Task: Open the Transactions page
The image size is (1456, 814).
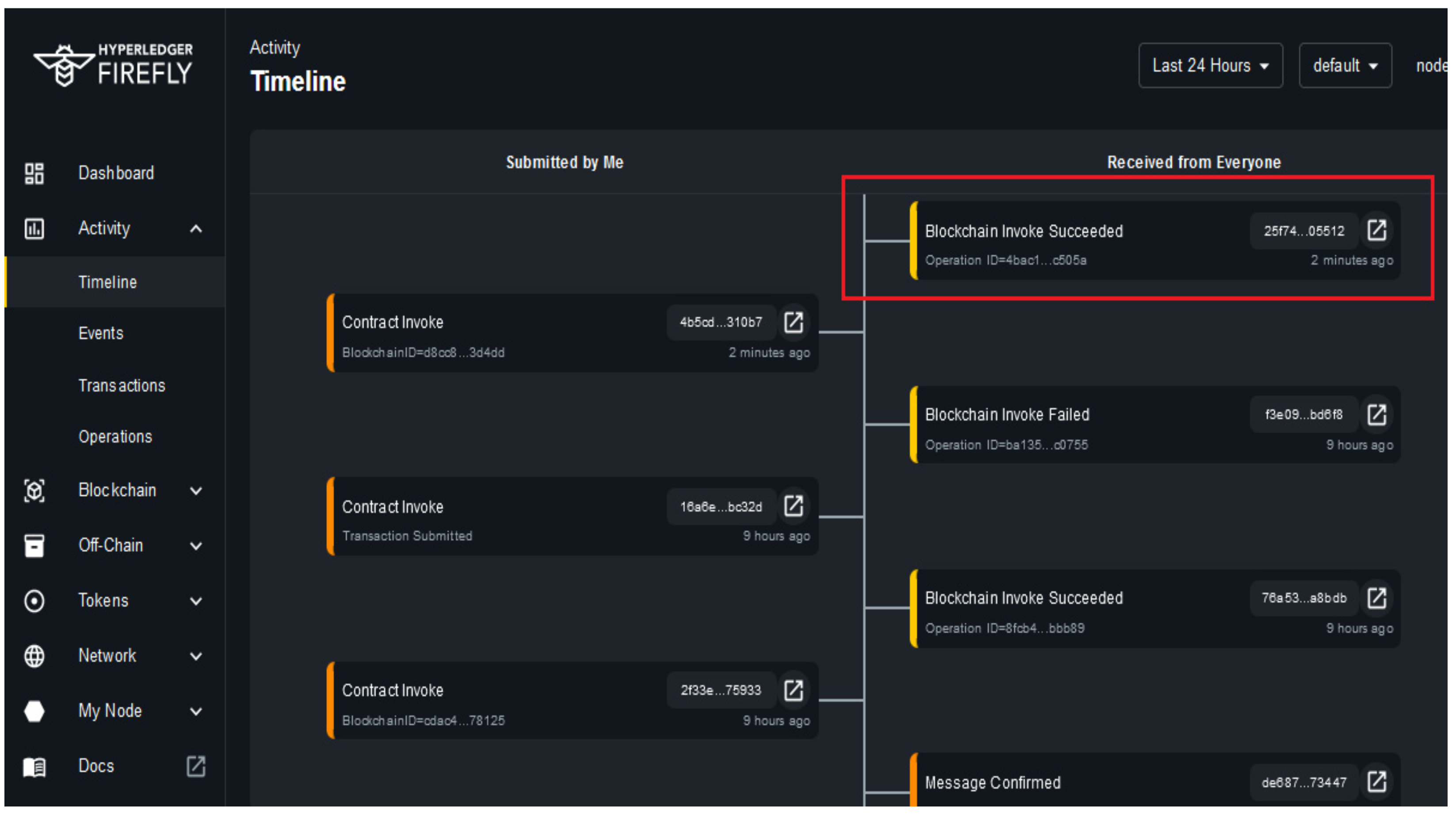Action: tap(122, 385)
